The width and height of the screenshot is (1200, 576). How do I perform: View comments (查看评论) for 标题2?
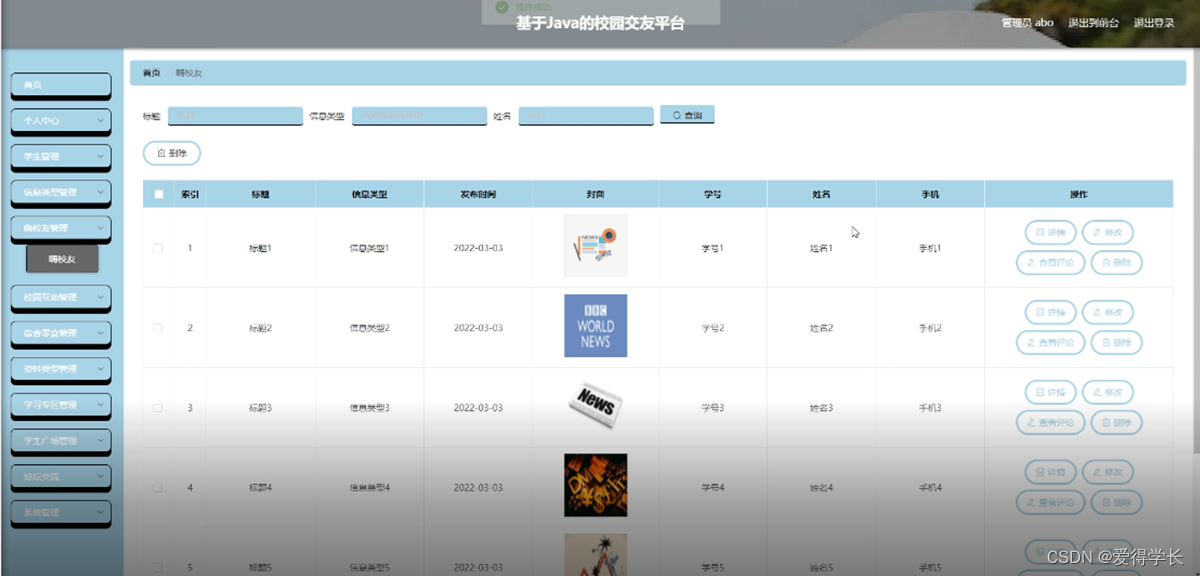click(x=1050, y=343)
